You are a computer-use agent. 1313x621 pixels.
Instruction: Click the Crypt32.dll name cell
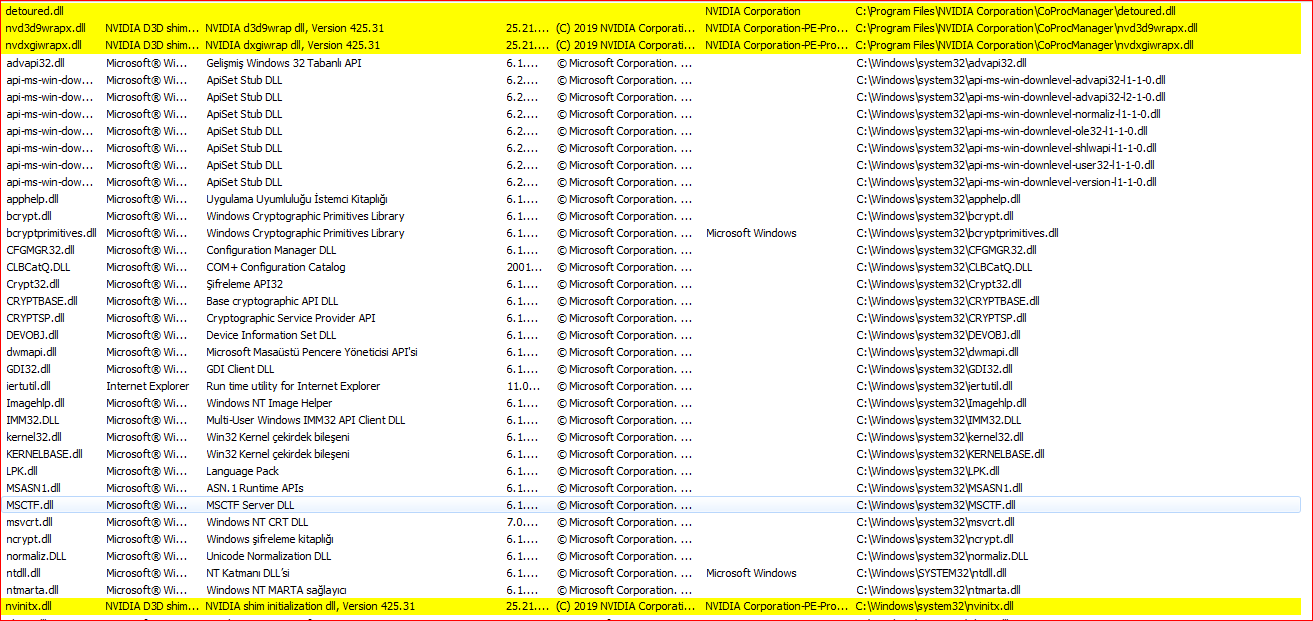click(33, 284)
